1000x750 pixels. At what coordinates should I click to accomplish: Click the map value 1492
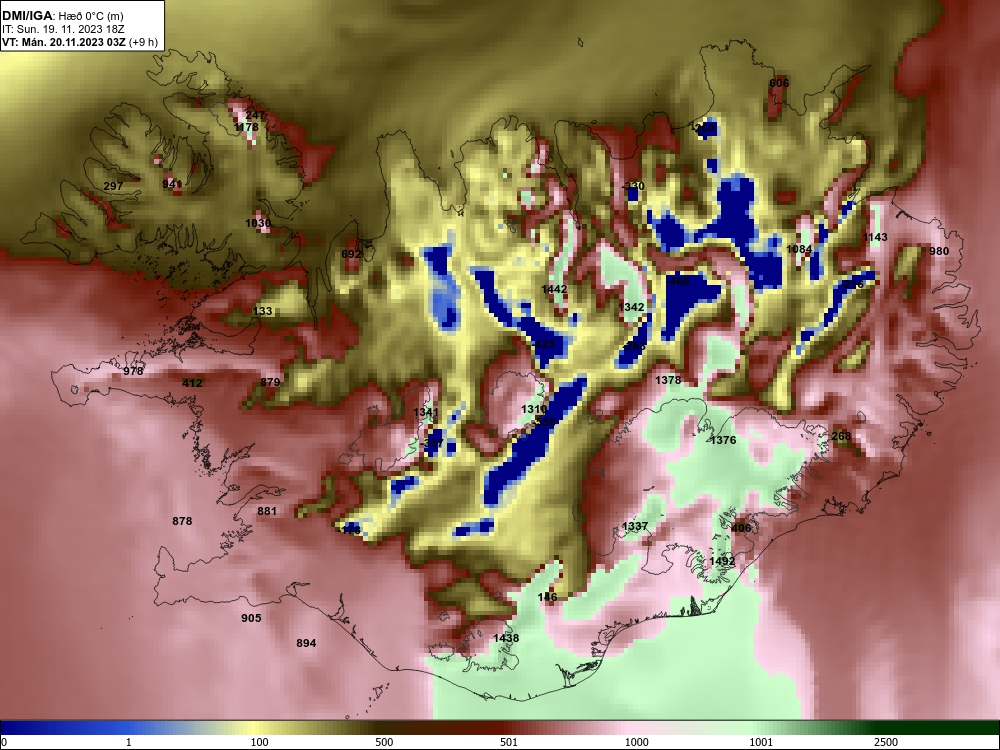723,561
